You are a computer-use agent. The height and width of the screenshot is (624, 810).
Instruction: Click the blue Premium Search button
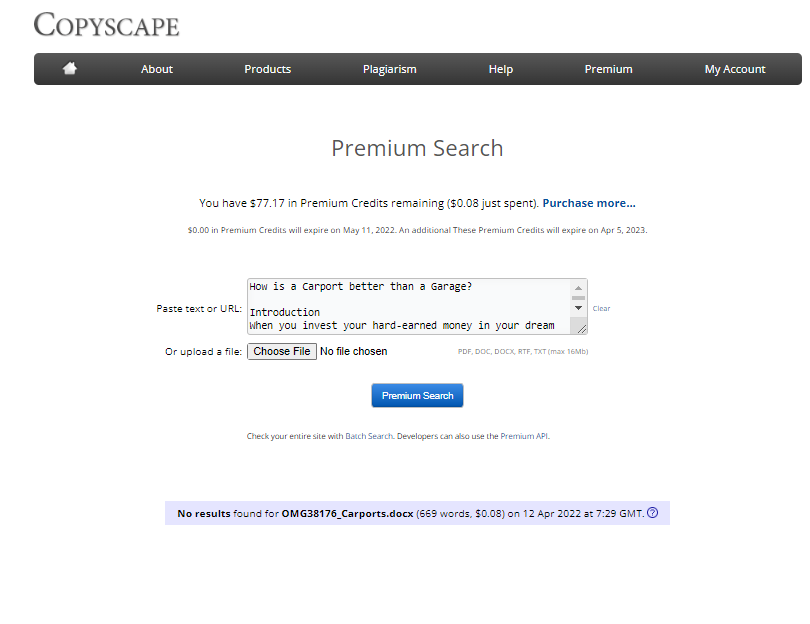[417, 395]
